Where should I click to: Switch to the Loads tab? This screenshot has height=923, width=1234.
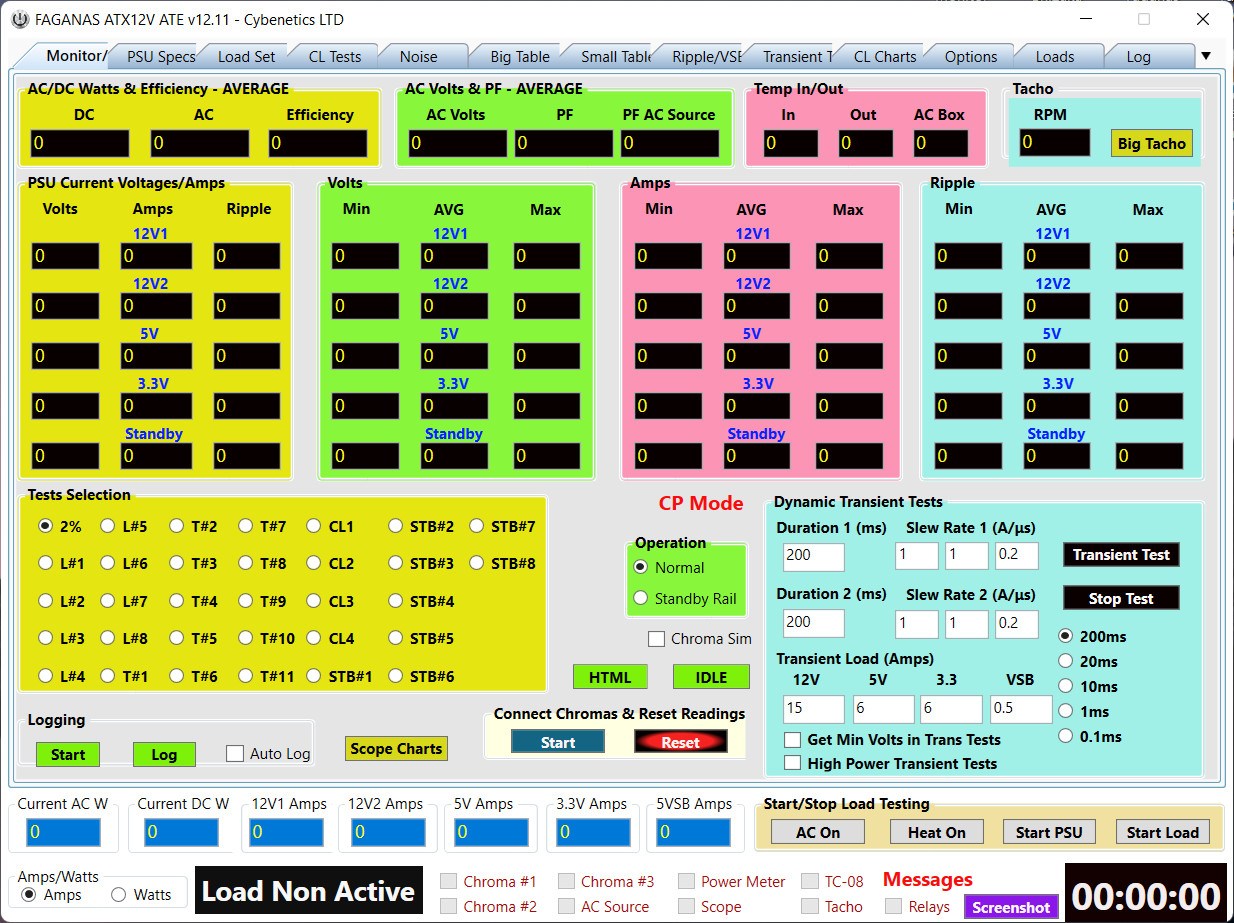coord(1054,56)
